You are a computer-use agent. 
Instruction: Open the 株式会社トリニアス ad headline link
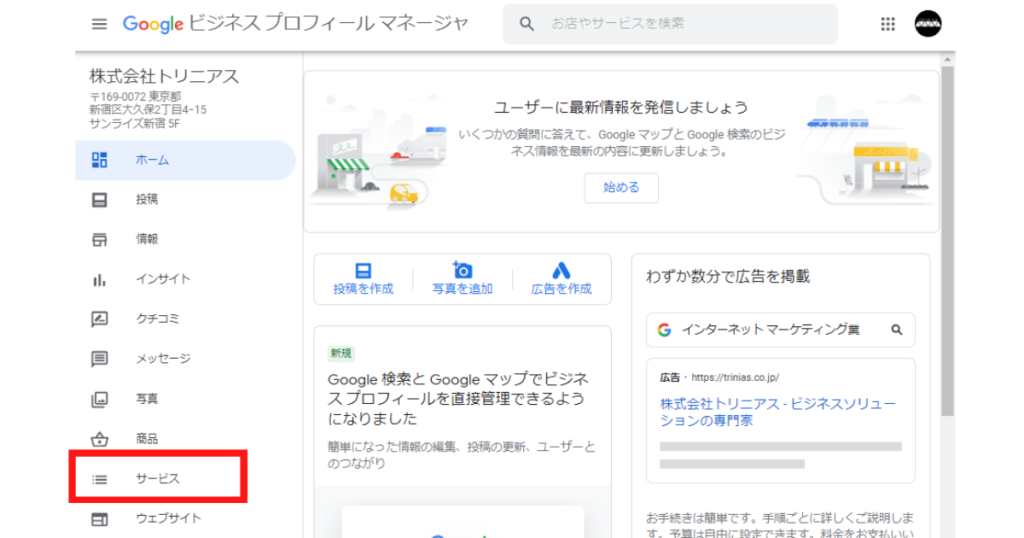[x=777, y=412]
